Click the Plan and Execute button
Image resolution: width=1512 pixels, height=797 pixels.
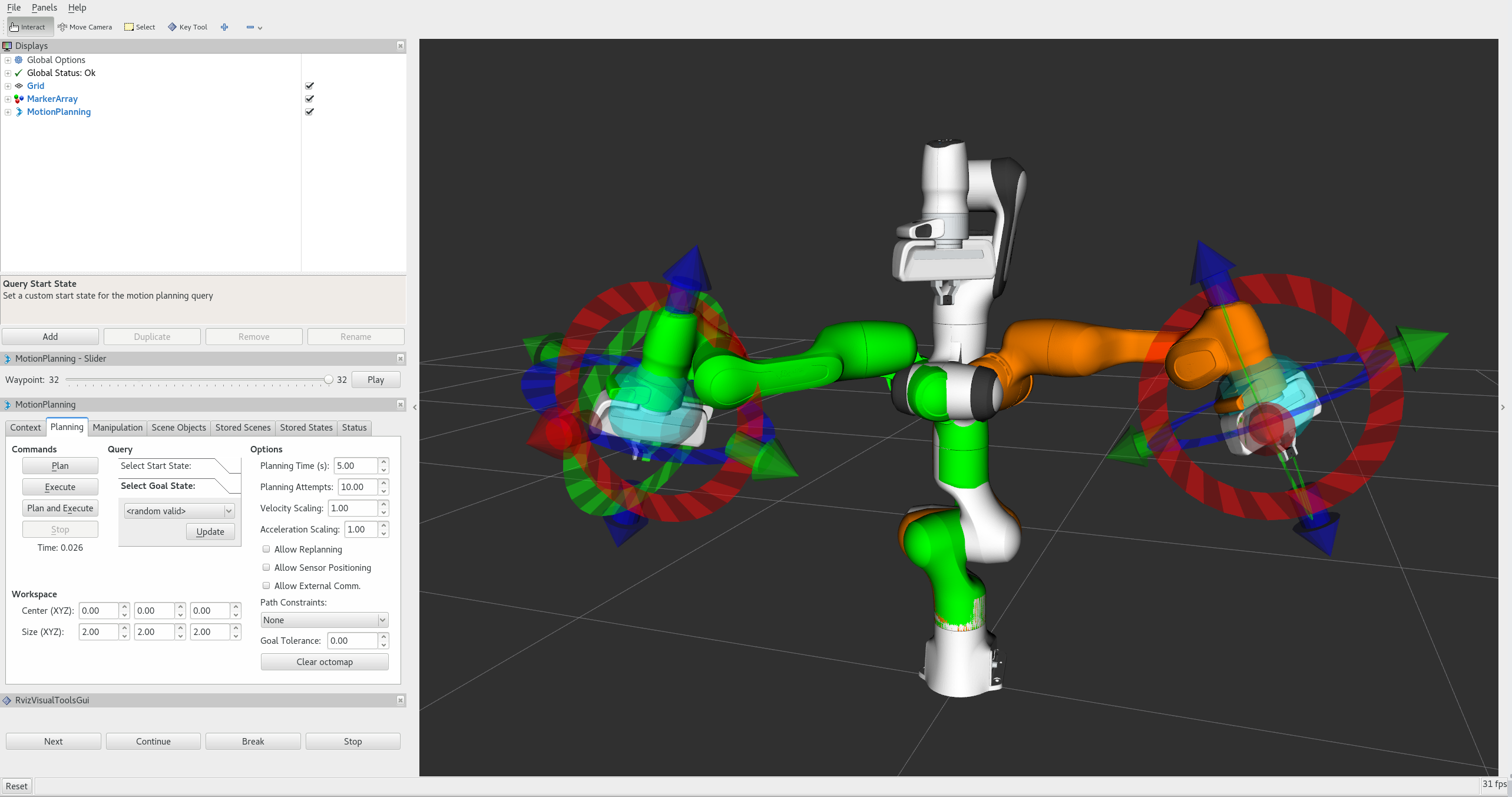[59, 508]
